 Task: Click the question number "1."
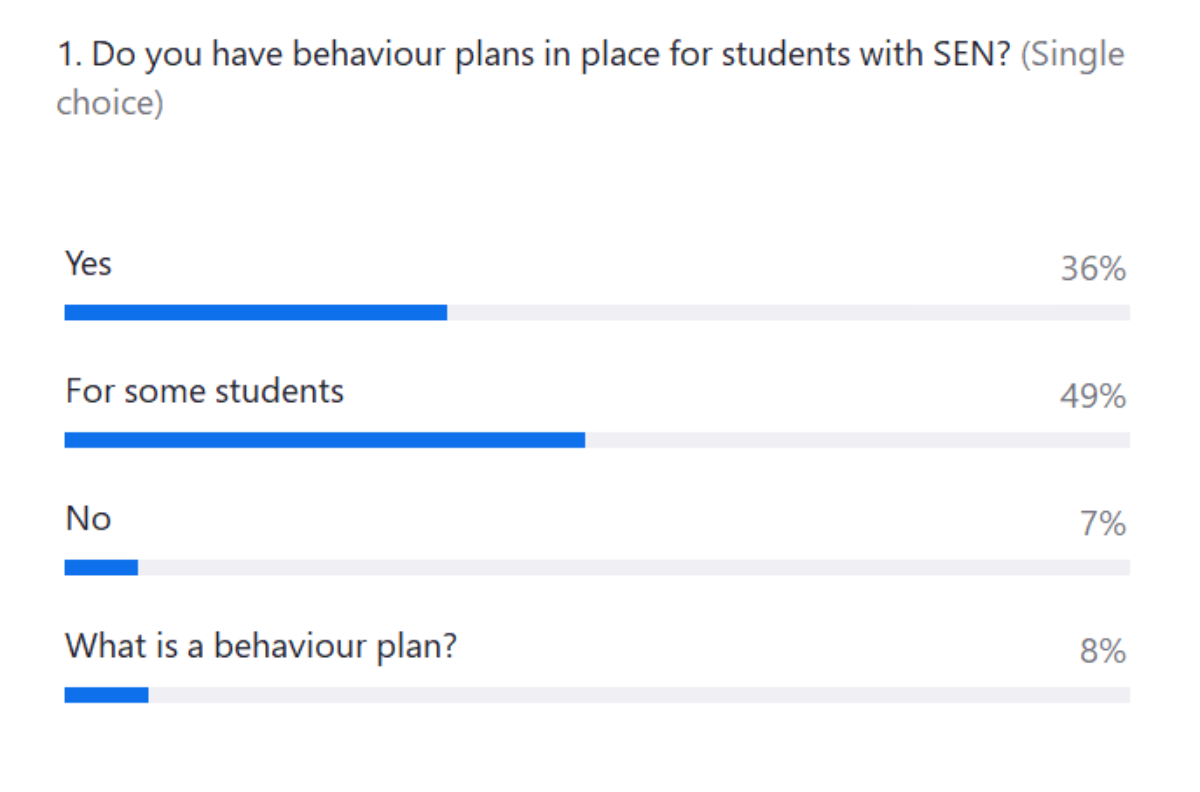coord(70,55)
